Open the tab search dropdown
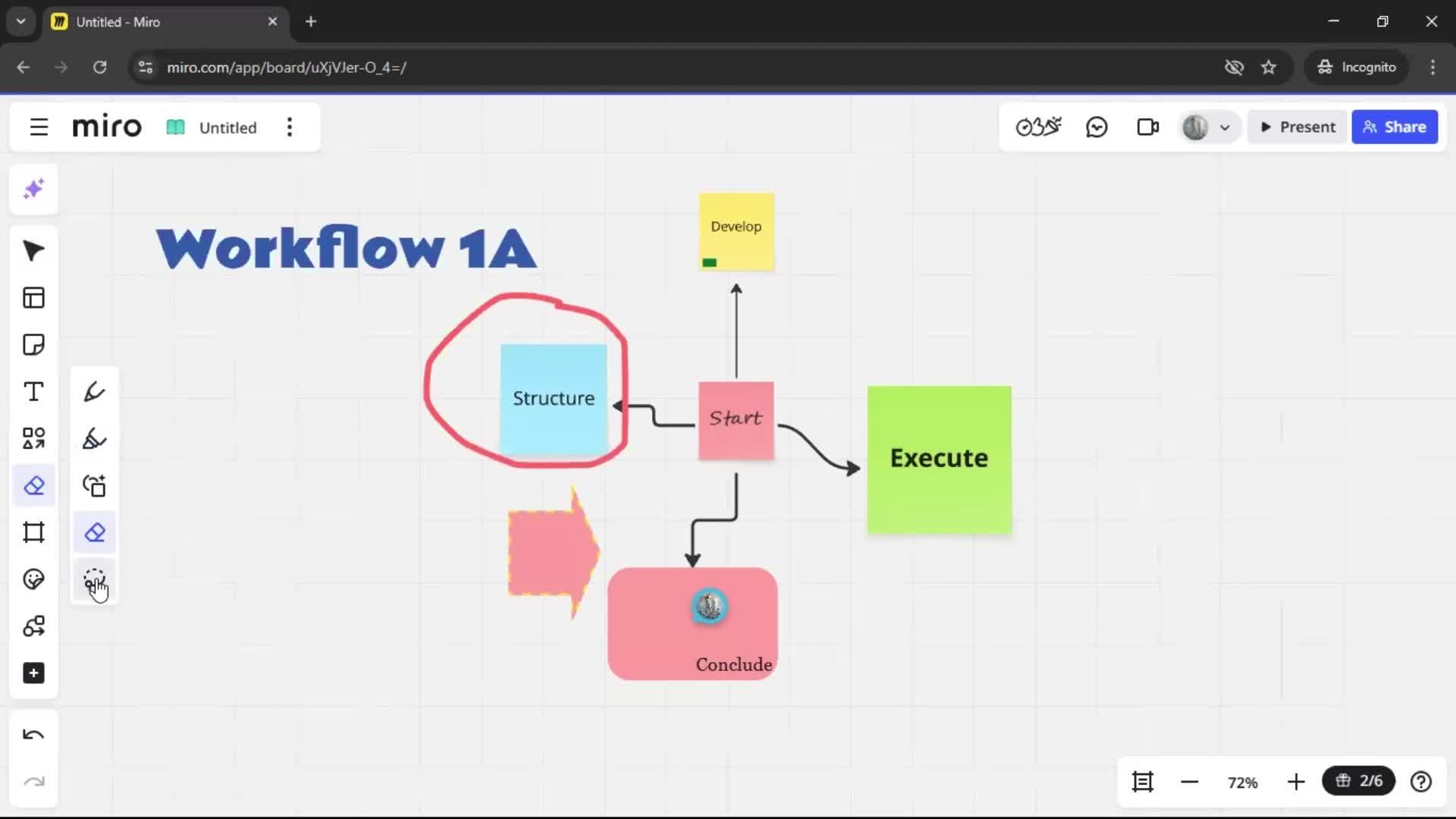1456x819 pixels. [21, 22]
